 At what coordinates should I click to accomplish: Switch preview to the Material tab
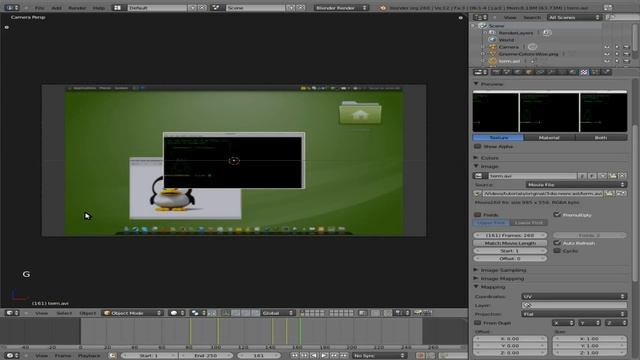tap(549, 138)
